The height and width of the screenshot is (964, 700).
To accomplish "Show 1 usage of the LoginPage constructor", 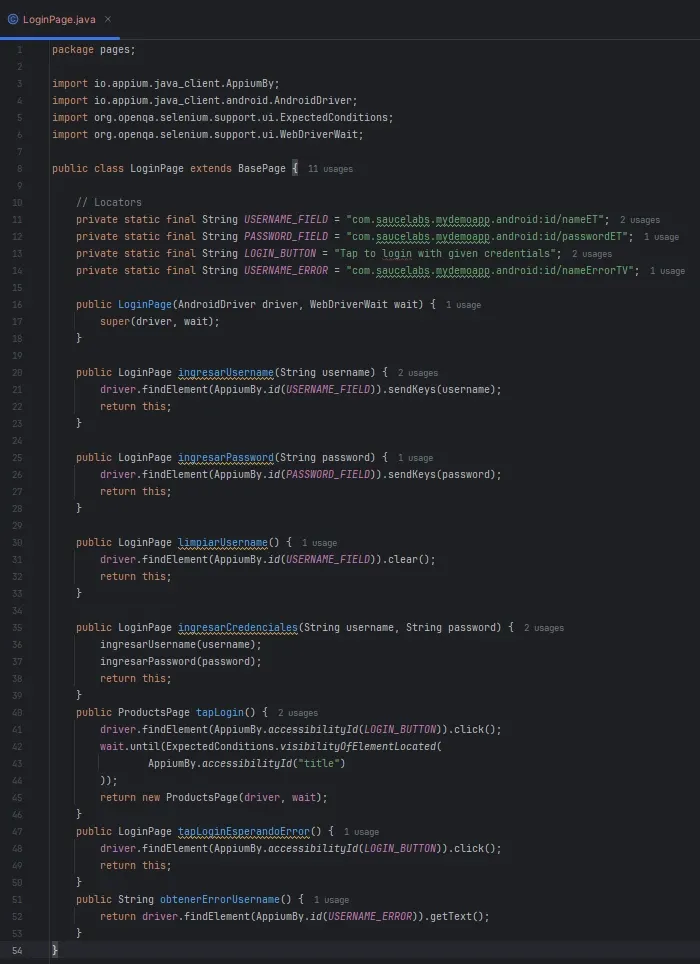I will (463, 305).
